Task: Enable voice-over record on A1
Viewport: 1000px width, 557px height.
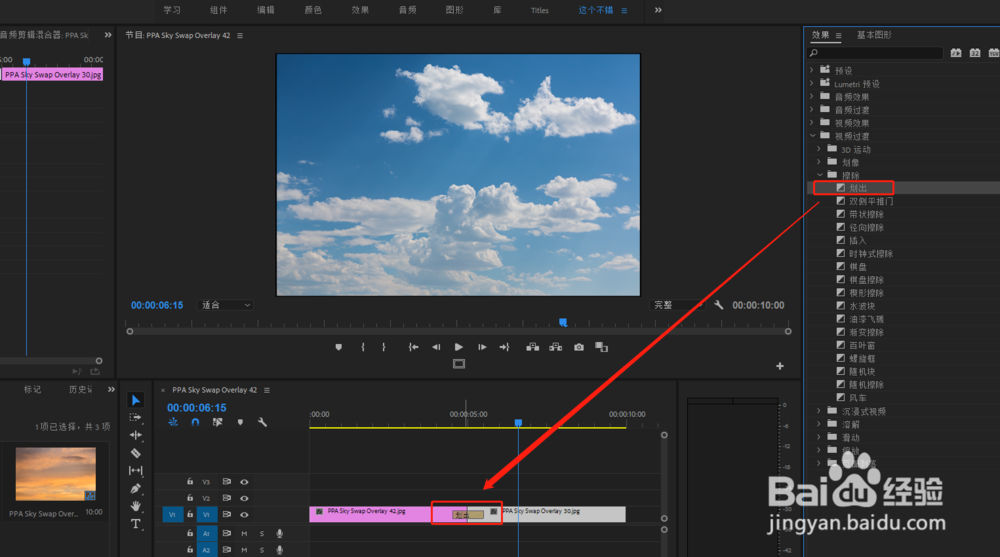Action: click(x=279, y=533)
